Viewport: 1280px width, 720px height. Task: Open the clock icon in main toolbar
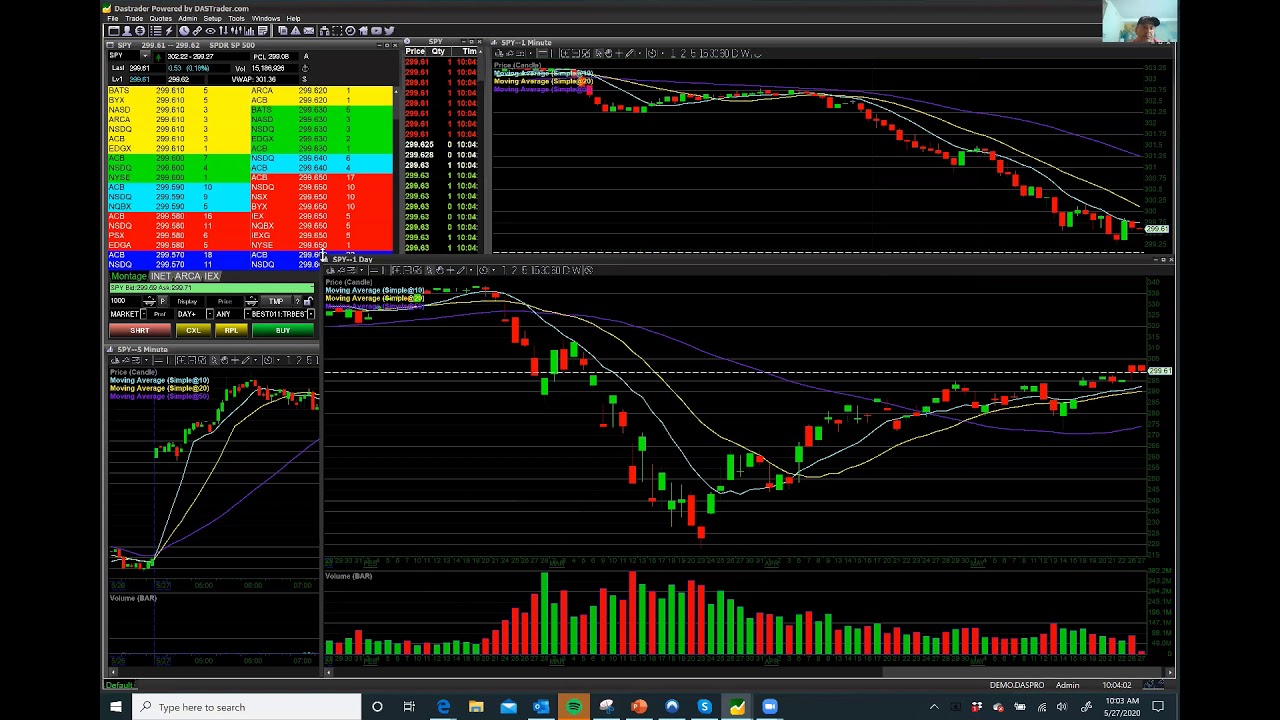[184, 31]
